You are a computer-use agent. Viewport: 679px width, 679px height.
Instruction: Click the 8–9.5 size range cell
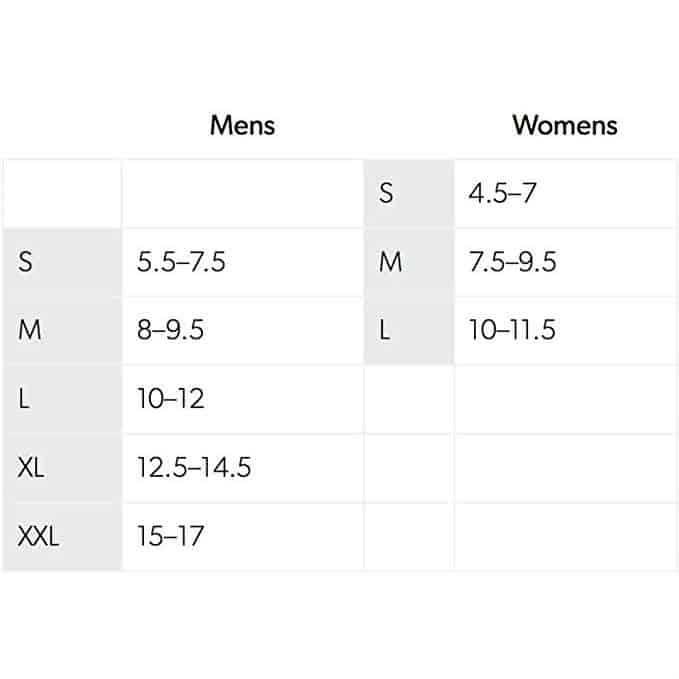coord(242,330)
